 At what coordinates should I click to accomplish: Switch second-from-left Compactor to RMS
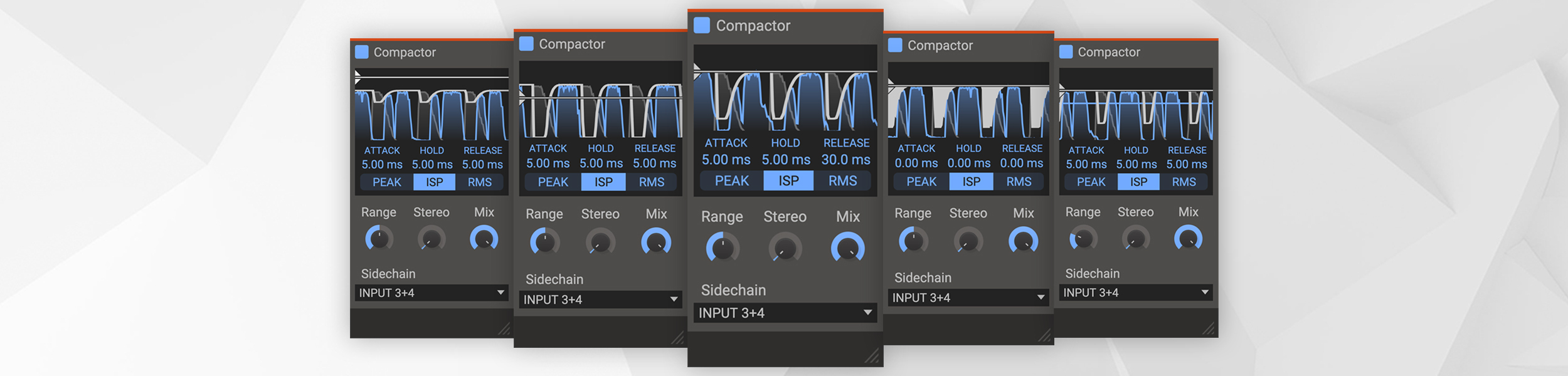tap(652, 182)
